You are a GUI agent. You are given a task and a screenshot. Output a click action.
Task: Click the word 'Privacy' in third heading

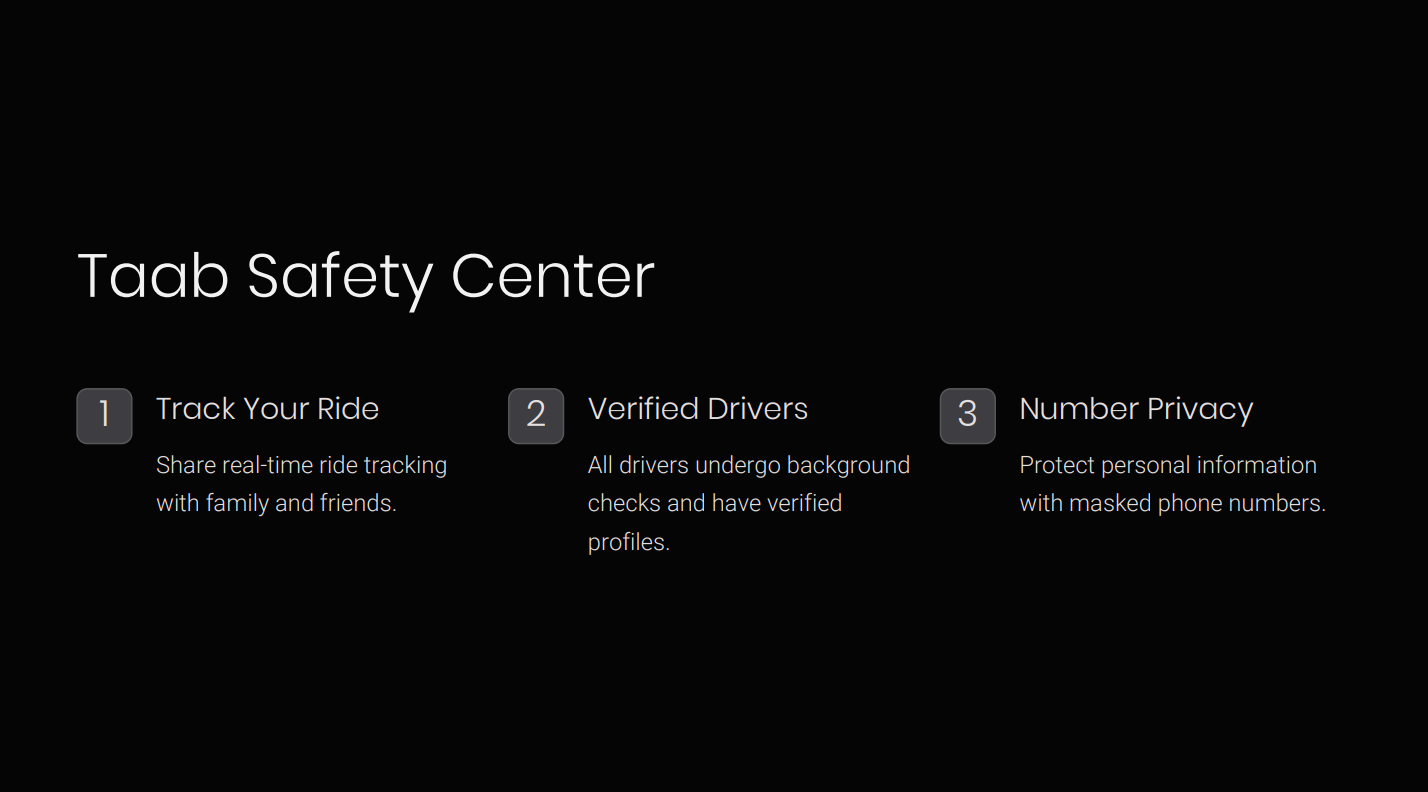pos(1200,410)
